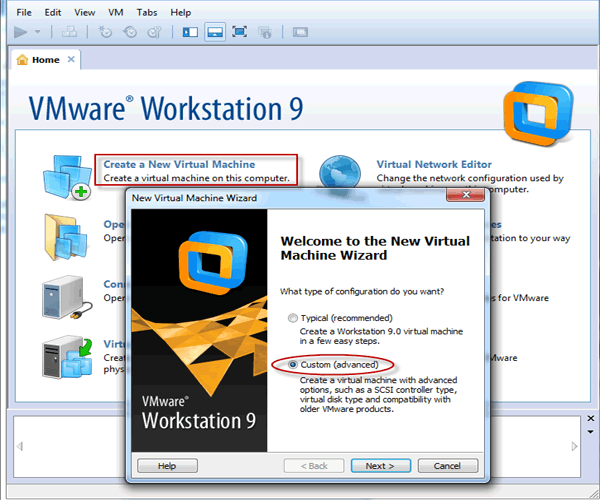Click the Virtual Network Editor globe icon

coord(340,173)
